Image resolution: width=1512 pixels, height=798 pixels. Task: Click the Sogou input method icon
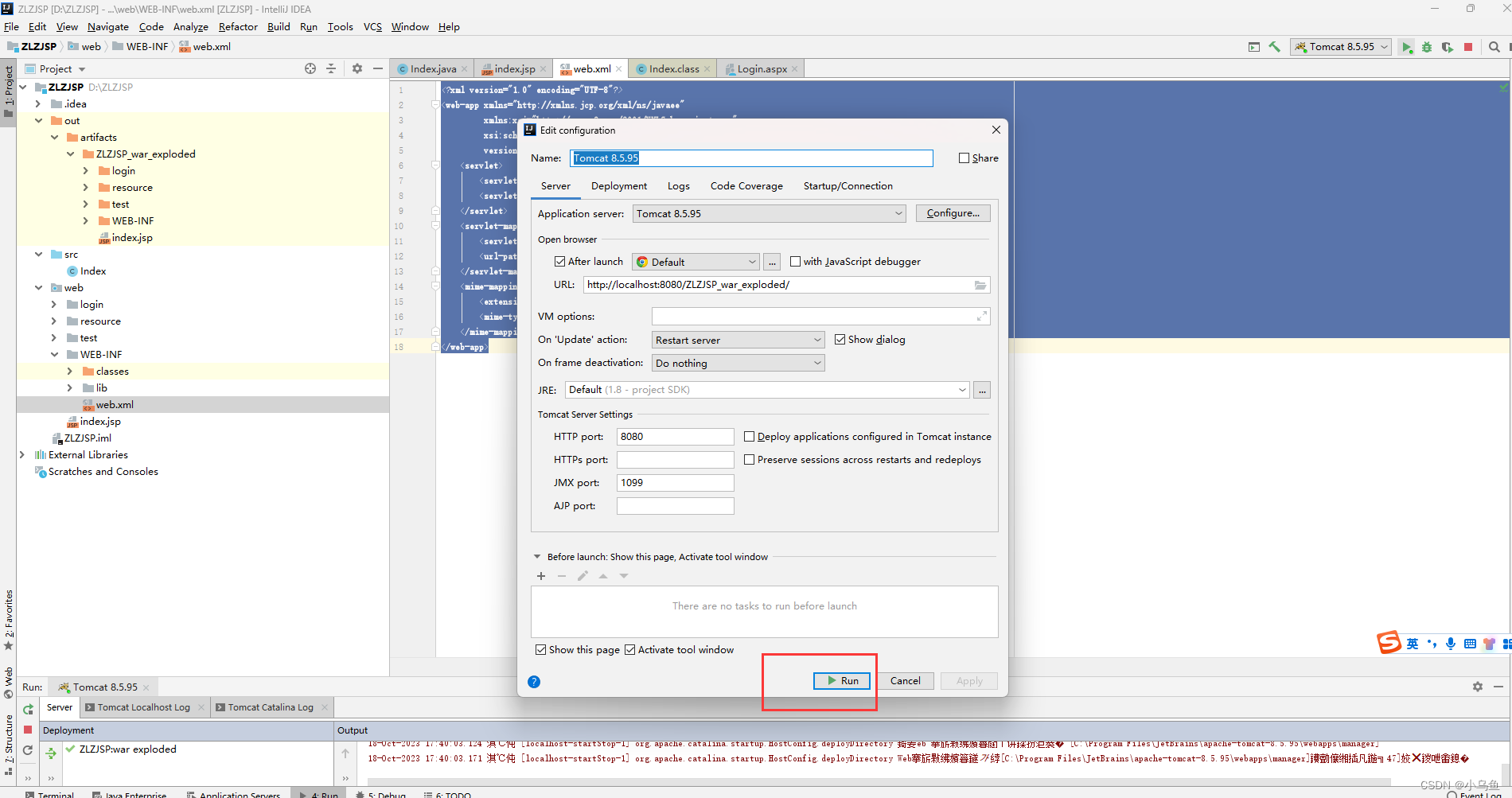pos(1389,642)
